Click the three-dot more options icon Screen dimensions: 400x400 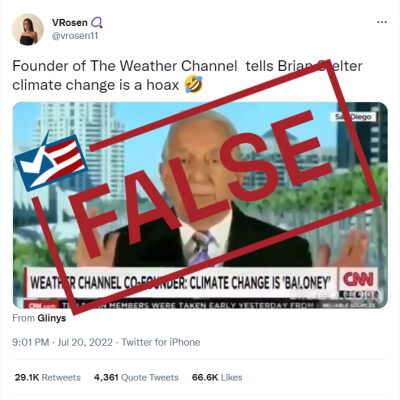click(x=382, y=22)
